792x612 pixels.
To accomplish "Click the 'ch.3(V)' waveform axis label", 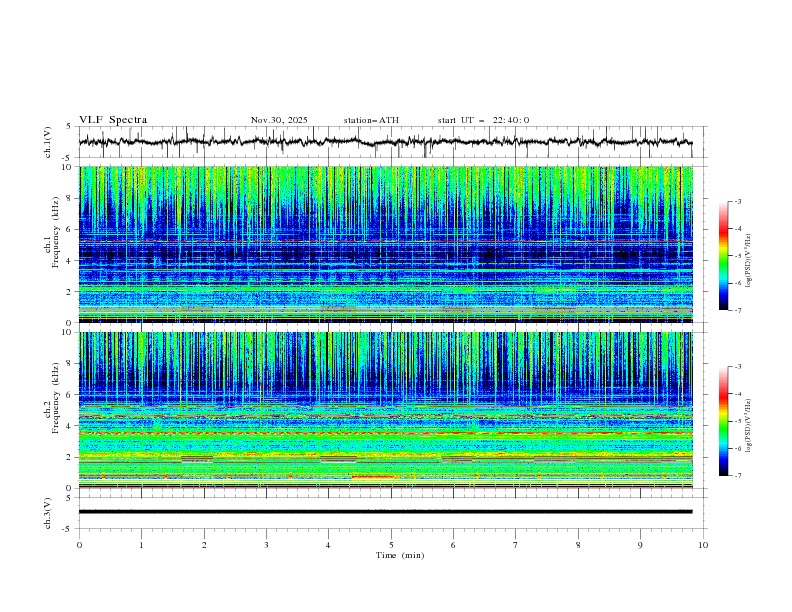I will [48, 513].
